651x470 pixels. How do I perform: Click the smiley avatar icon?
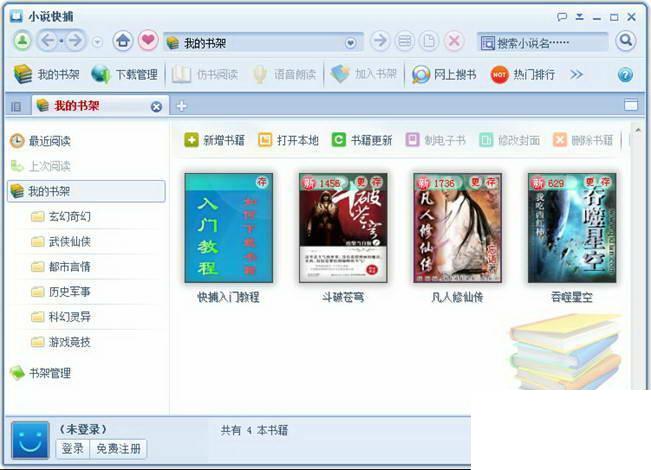click(x=30, y=440)
